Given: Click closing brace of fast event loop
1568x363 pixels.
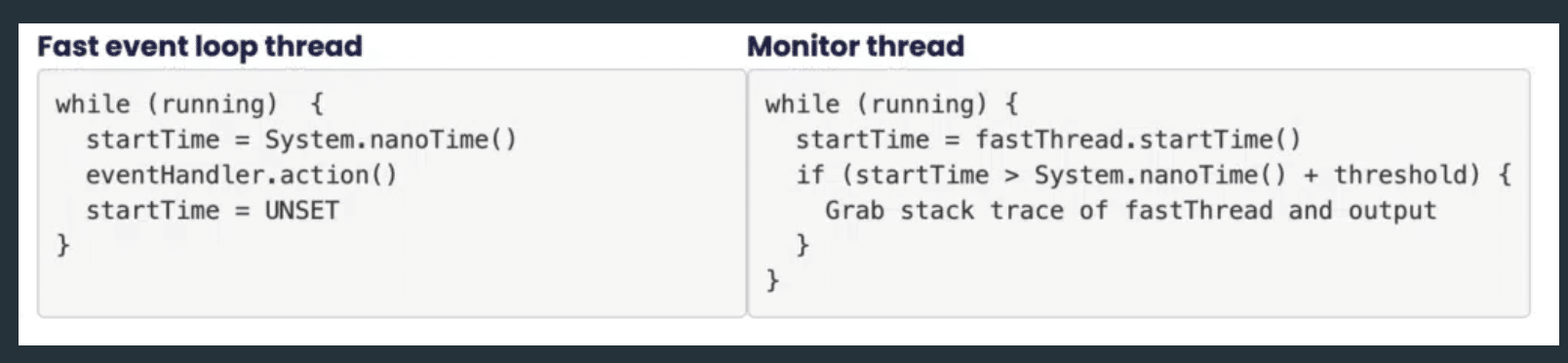Looking at the screenshot, I should click(x=63, y=245).
